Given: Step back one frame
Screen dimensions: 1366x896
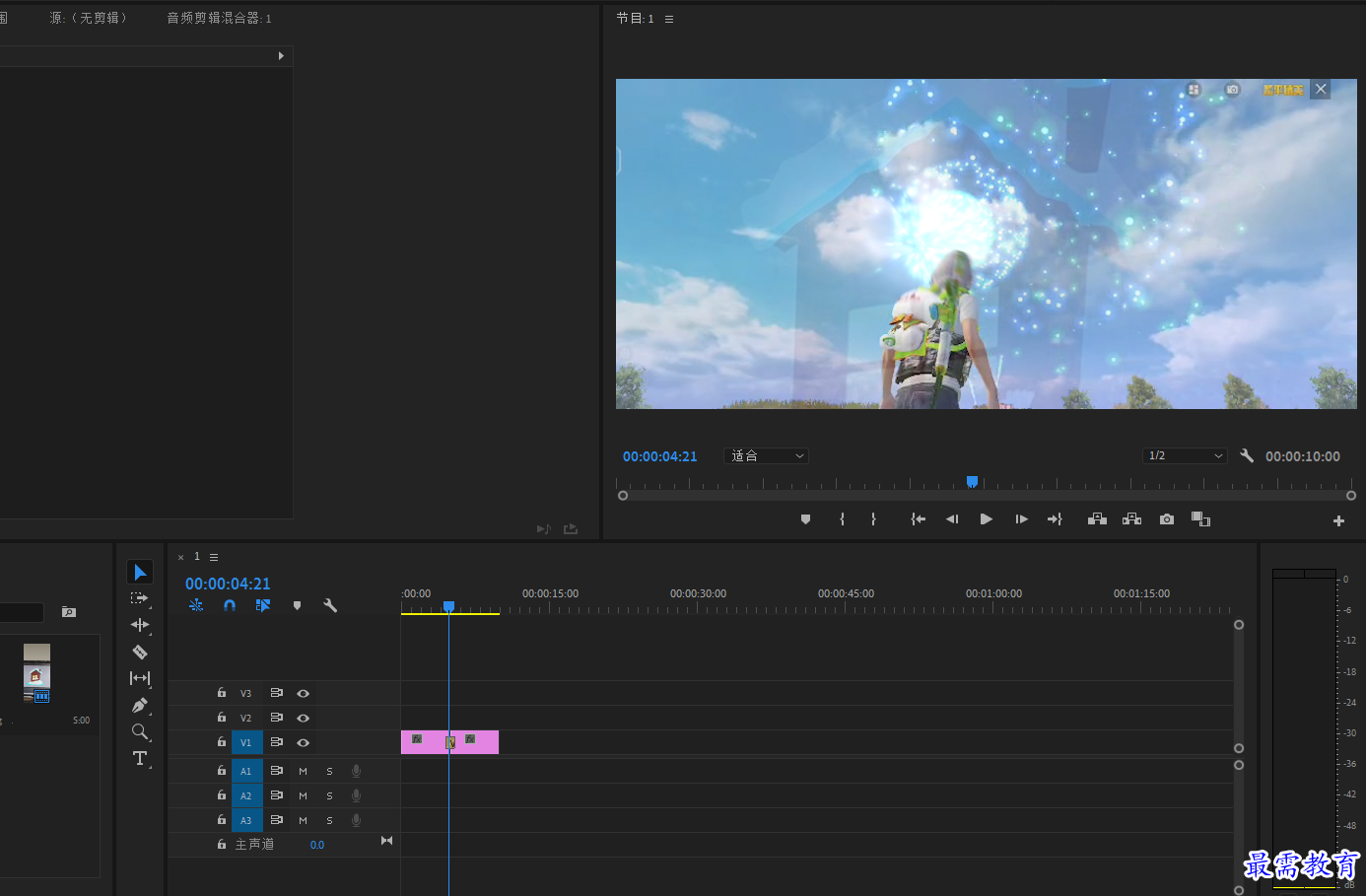Looking at the screenshot, I should [x=952, y=519].
